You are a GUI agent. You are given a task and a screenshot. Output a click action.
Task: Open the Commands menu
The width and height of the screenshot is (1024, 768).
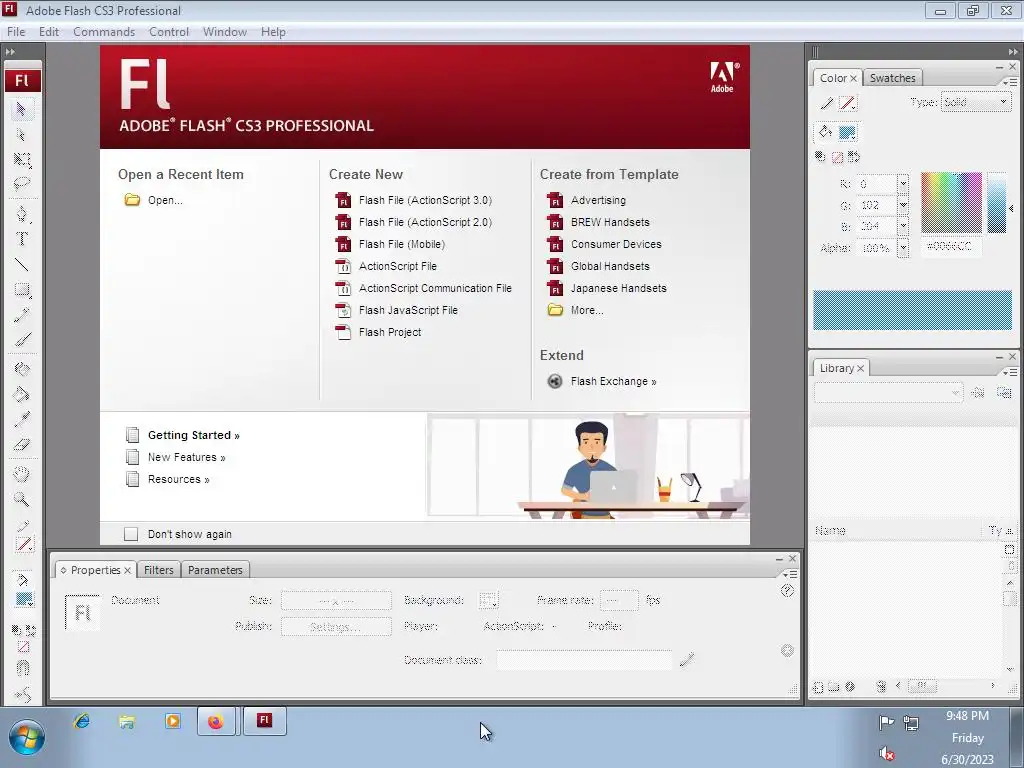pyautogui.click(x=104, y=32)
